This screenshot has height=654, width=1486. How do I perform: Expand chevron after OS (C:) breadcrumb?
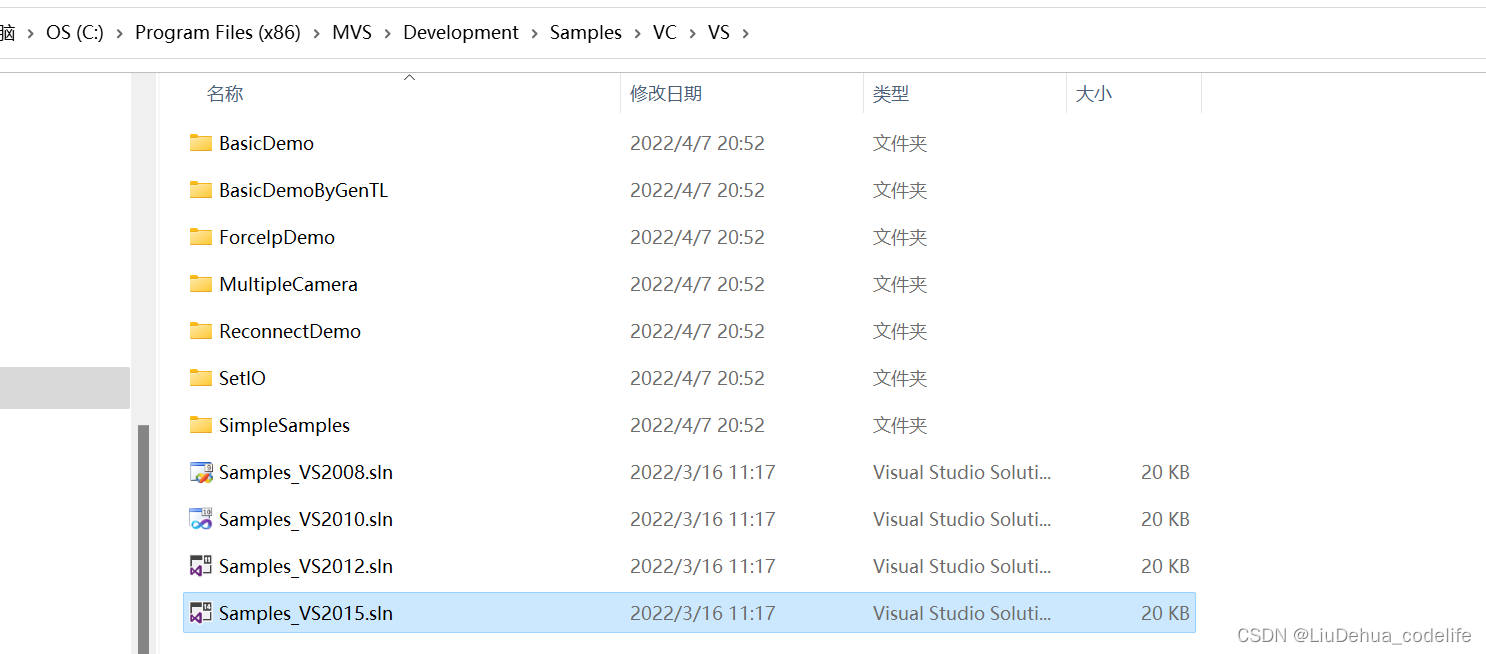click(120, 33)
